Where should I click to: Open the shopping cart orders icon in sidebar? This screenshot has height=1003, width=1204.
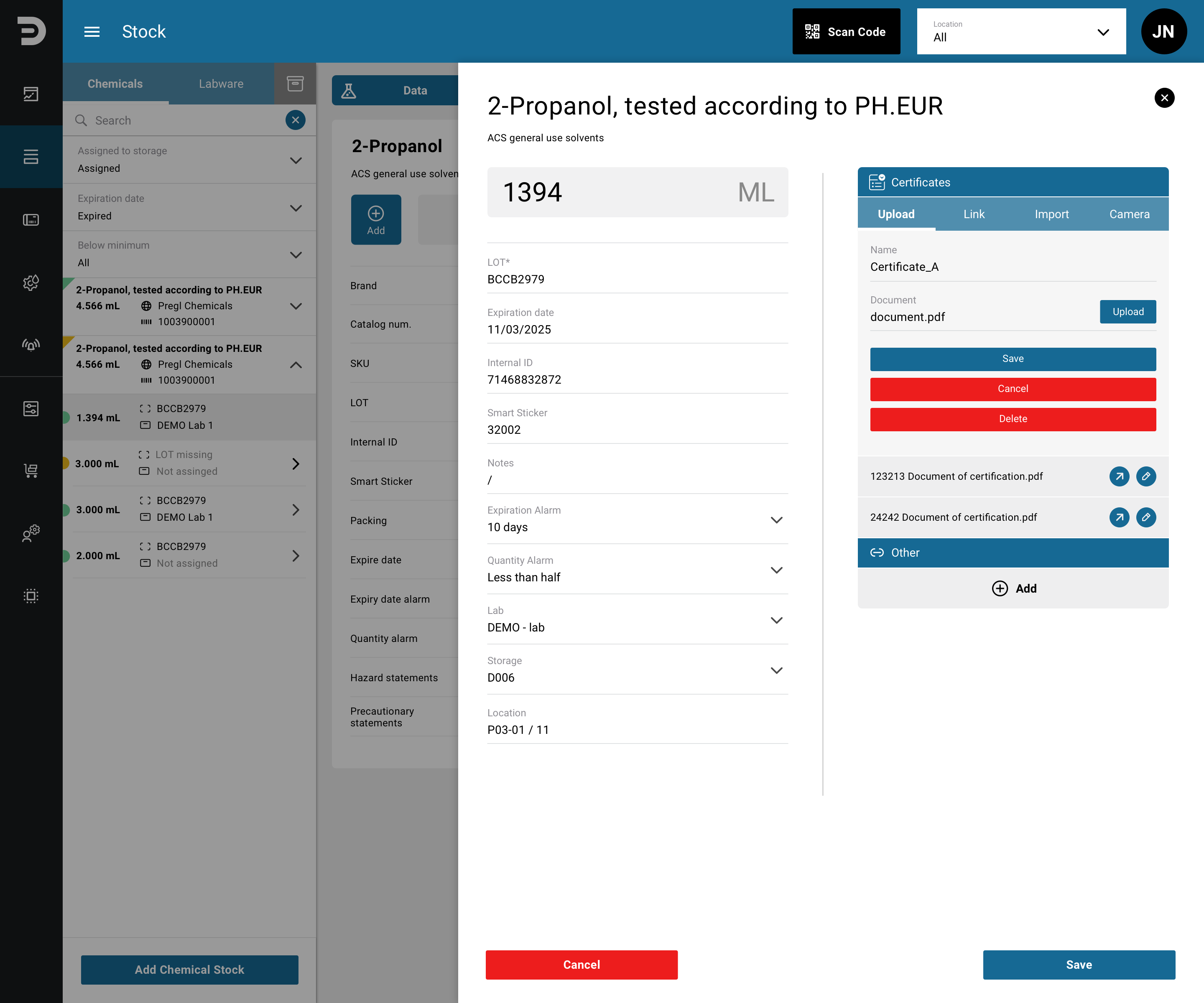pyautogui.click(x=31, y=471)
